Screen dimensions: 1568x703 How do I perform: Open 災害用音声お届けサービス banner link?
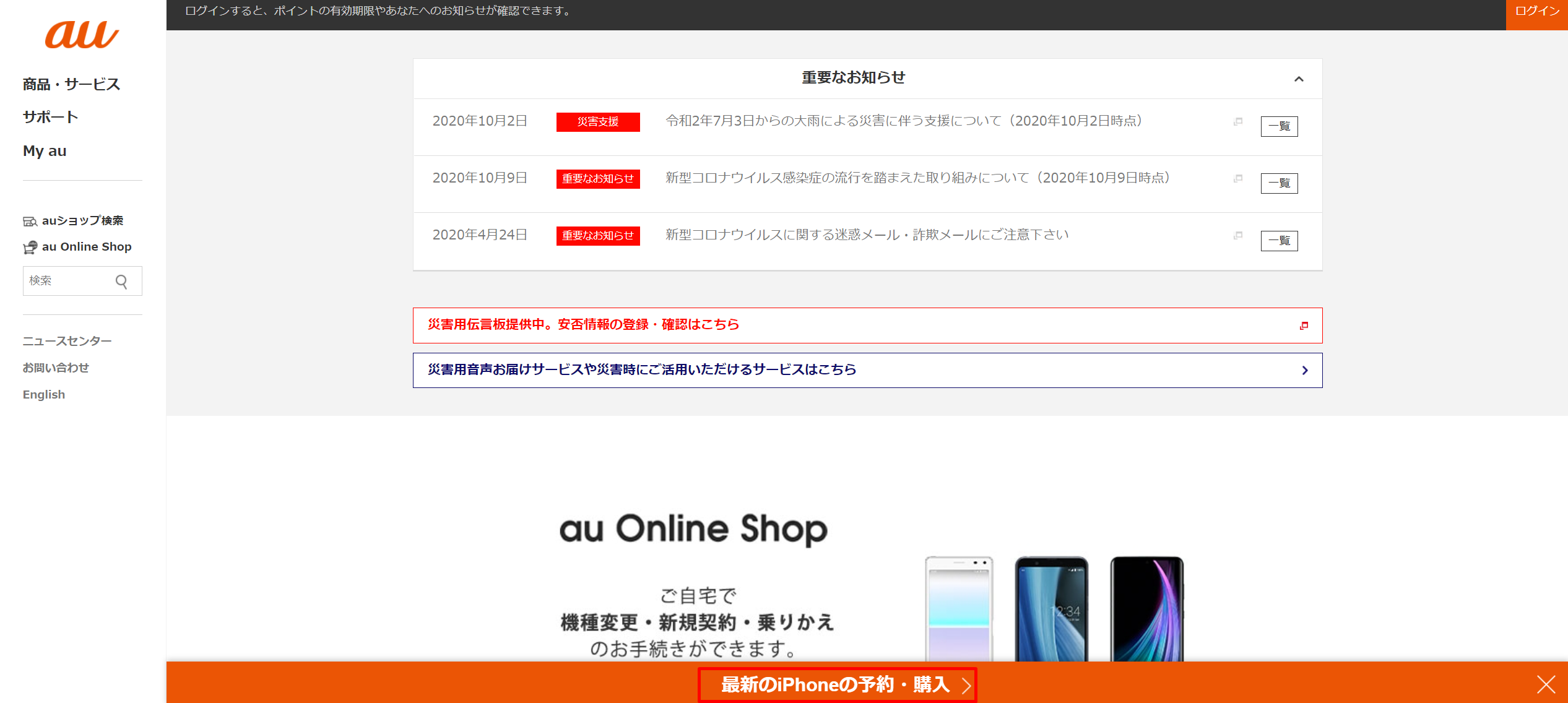[867, 370]
